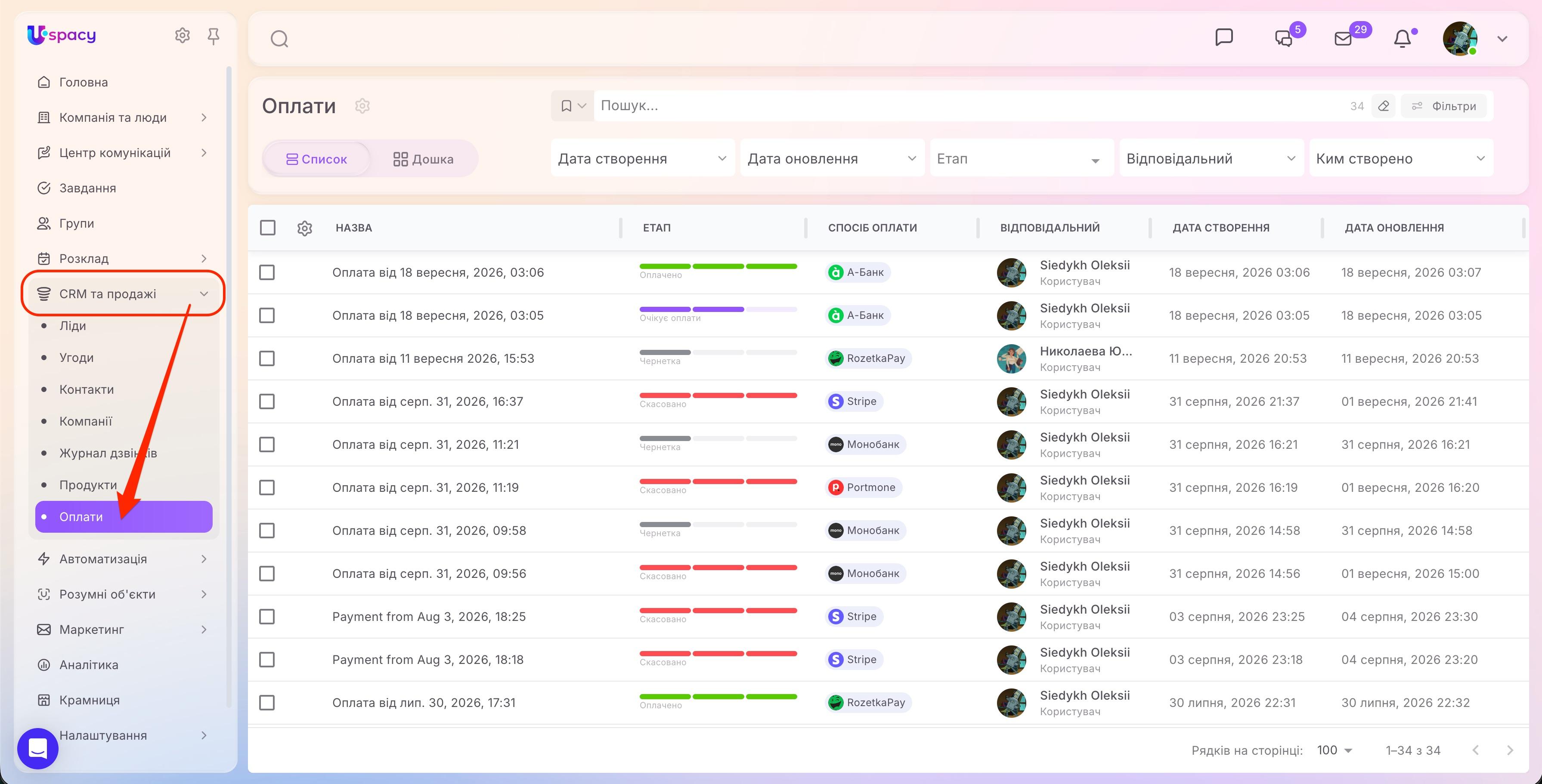Open the Фільтри button
Image resolution: width=1542 pixels, height=784 pixels.
(1443, 106)
